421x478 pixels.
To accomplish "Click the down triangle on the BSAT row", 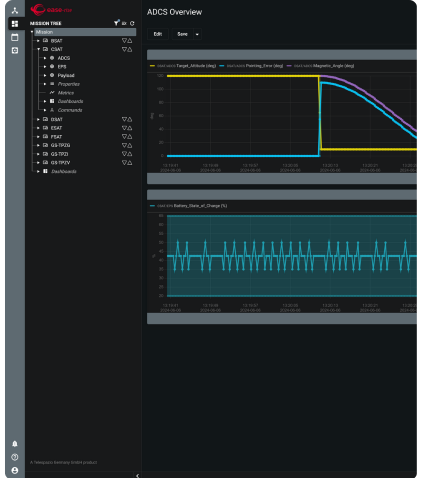I will [124, 41].
